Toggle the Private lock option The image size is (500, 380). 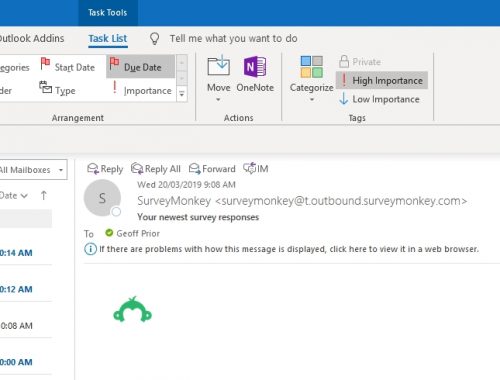tap(360, 62)
